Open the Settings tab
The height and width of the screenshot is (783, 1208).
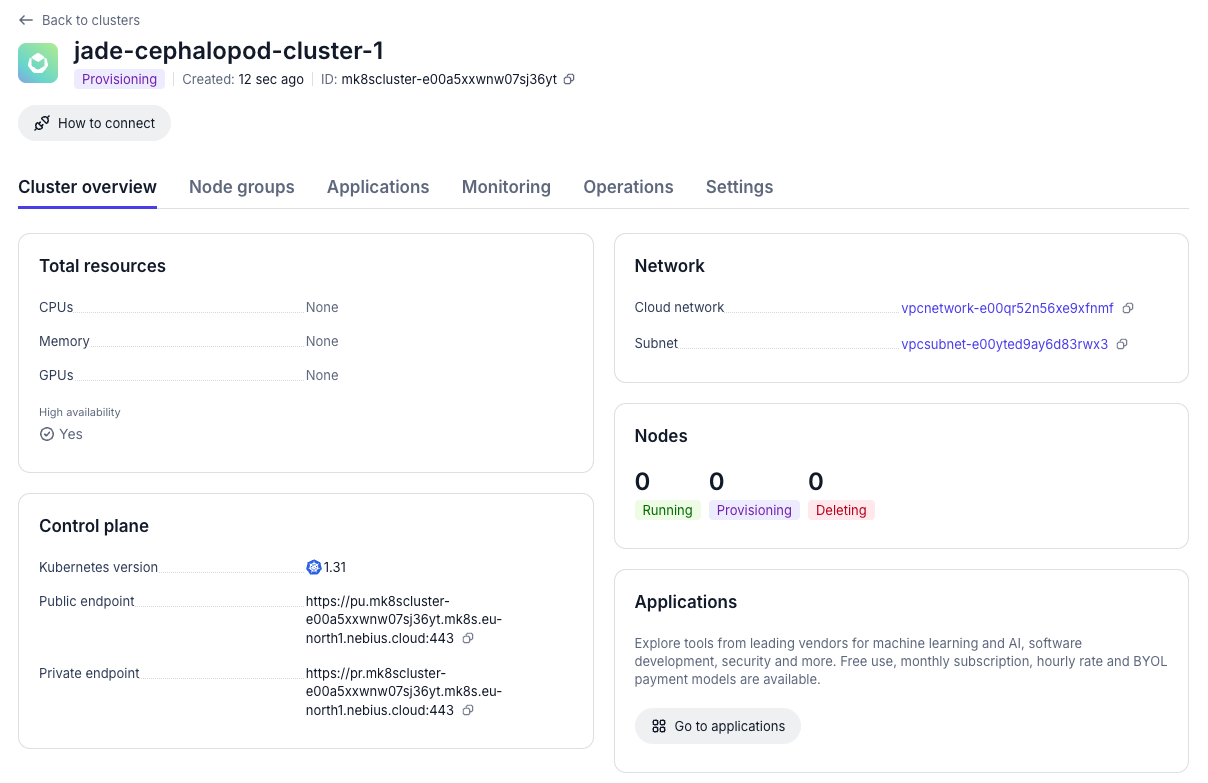(x=739, y=187)
